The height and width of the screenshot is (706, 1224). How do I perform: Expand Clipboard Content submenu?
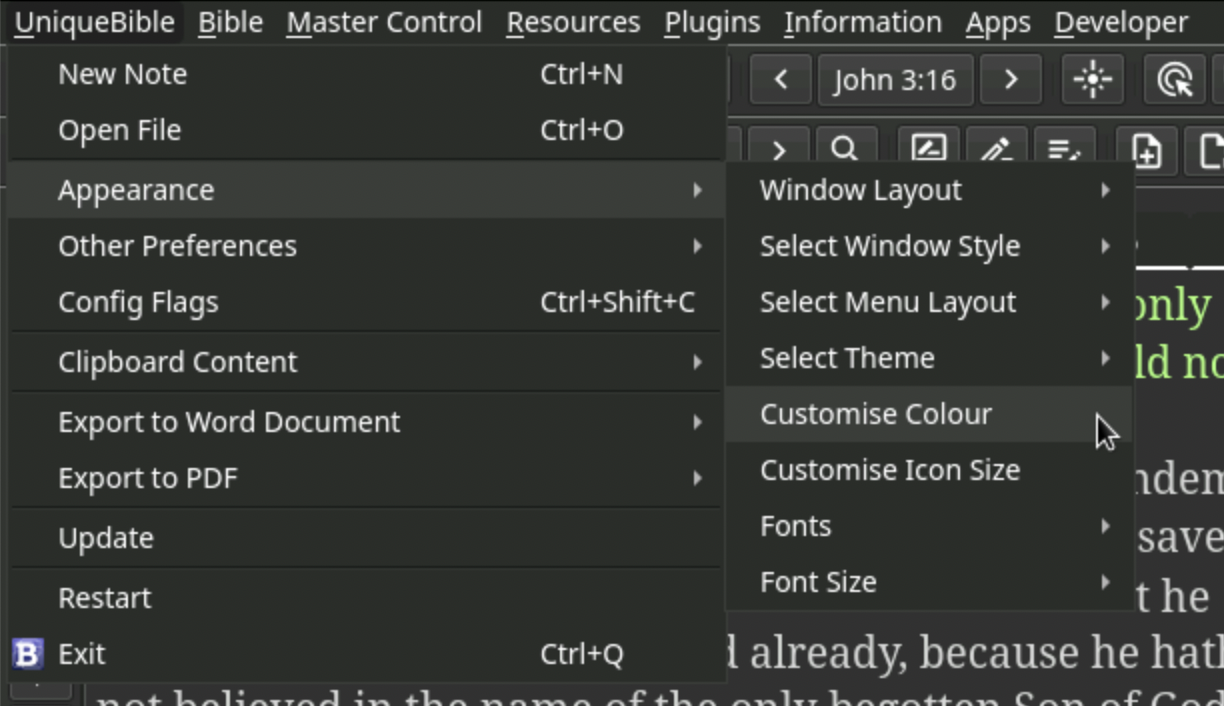[366, 362]
